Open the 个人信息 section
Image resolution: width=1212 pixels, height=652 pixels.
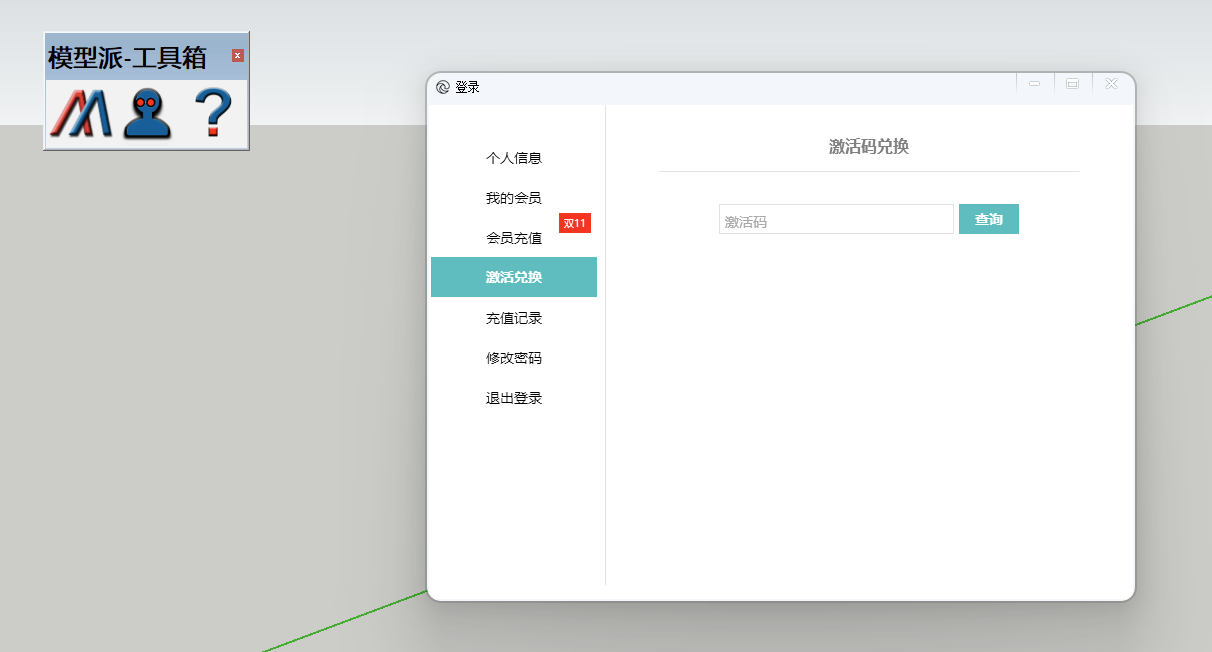(x=513, y=158)
